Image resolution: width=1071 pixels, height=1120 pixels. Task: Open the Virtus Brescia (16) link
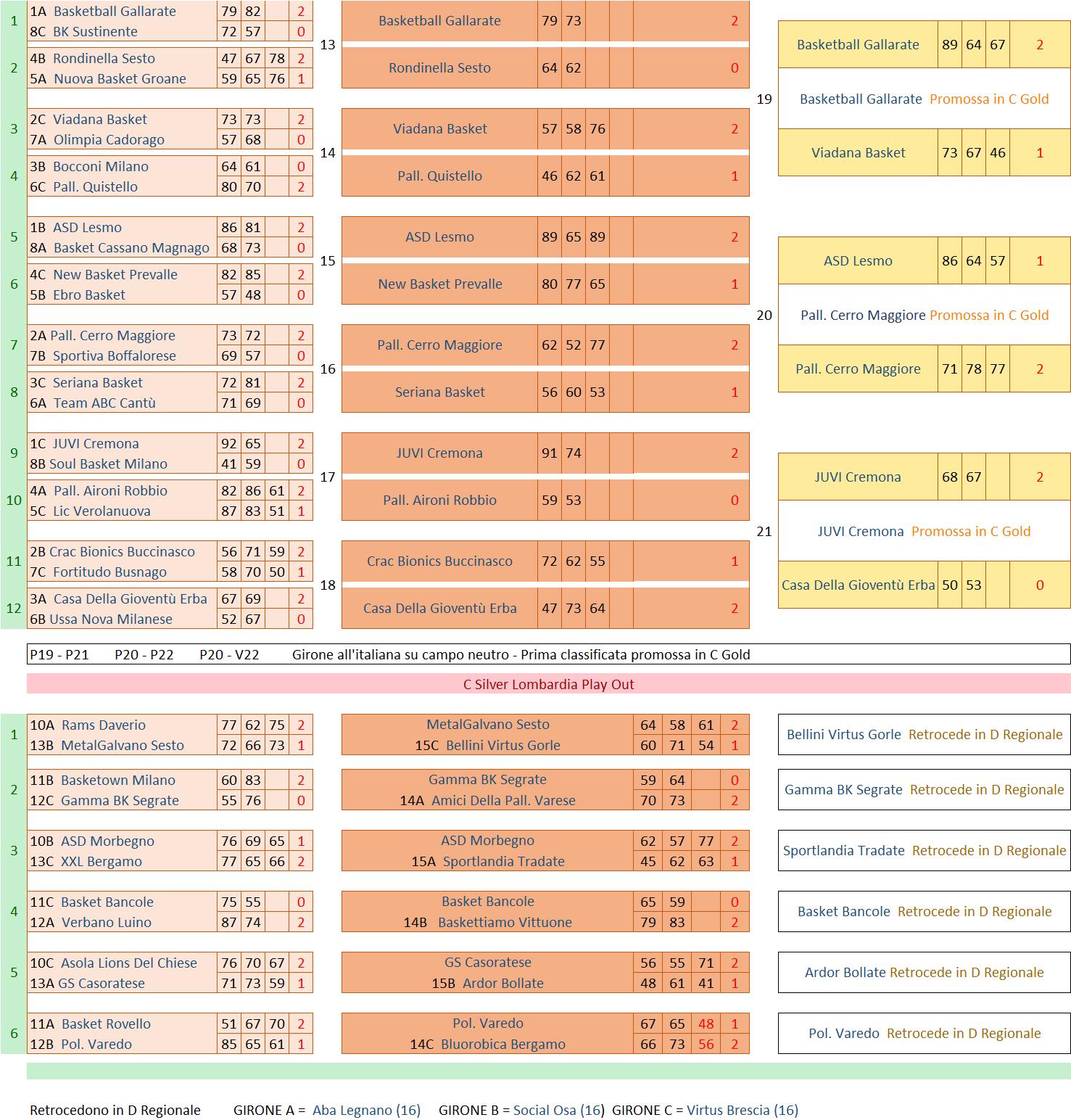click(x=742, y=1110)
